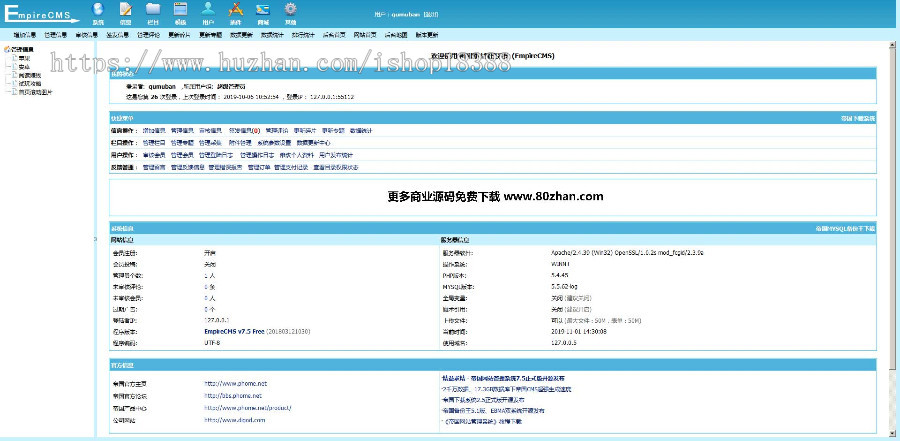The width and height of the screenshot is (900, 441).
Task: Click 后台地图 in the top submenu bar
Action: (396, 35)
